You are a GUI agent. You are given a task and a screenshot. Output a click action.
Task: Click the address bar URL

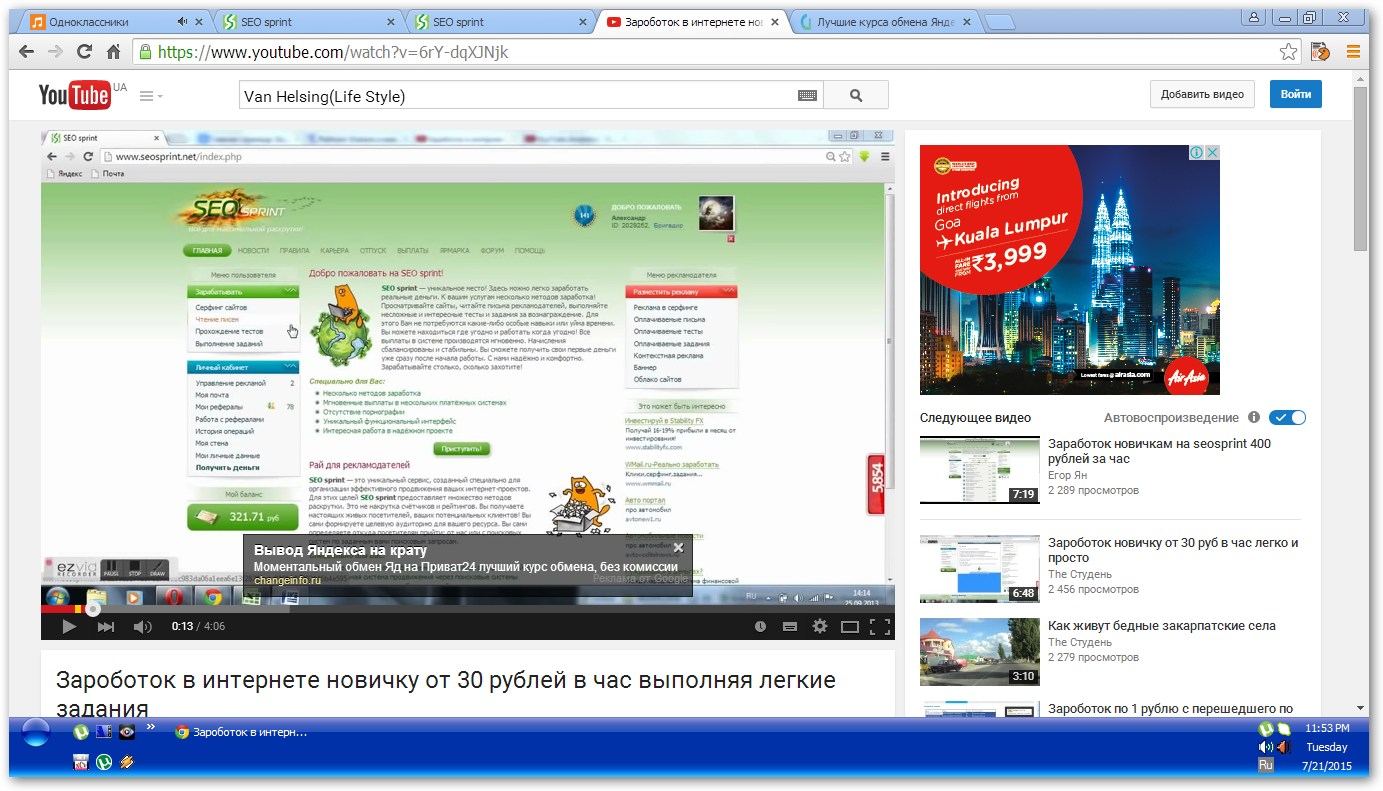(x=333, y=52)
